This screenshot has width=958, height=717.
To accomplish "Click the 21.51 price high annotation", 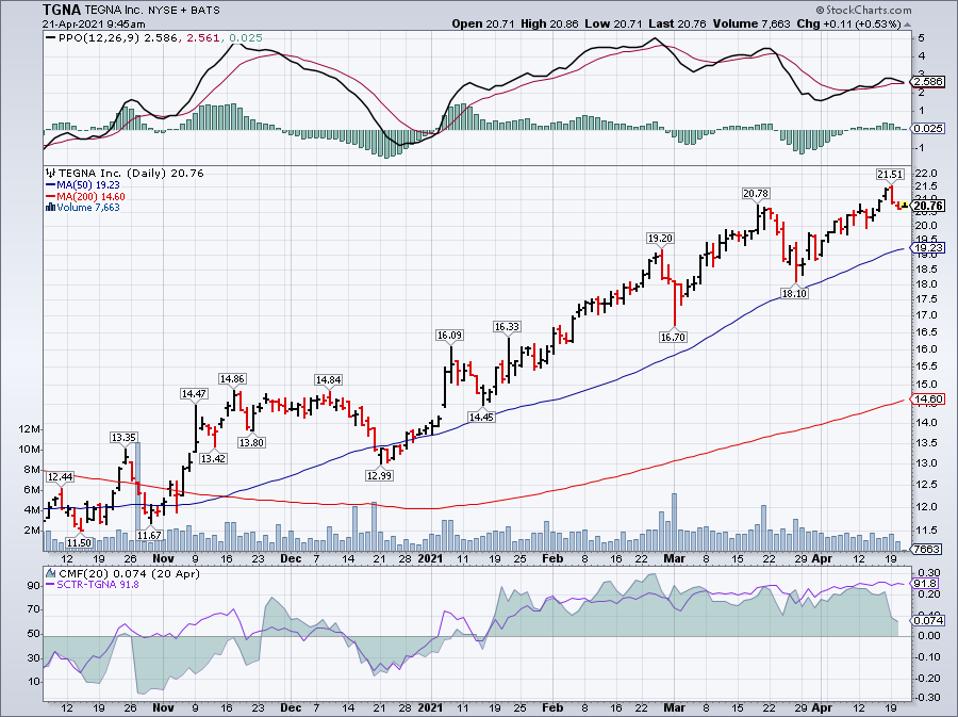I will 890,174.
